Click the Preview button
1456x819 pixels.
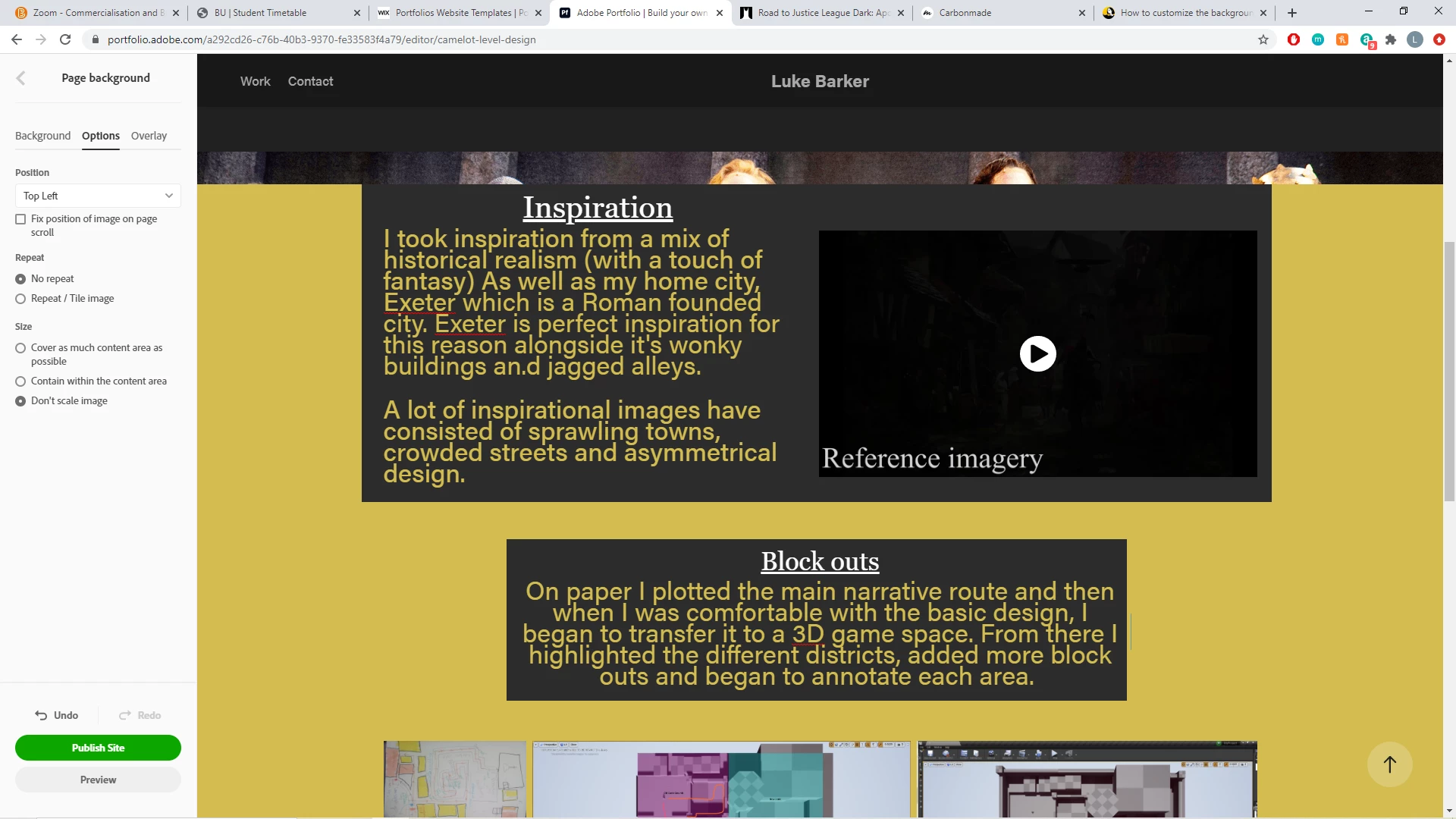98,780
